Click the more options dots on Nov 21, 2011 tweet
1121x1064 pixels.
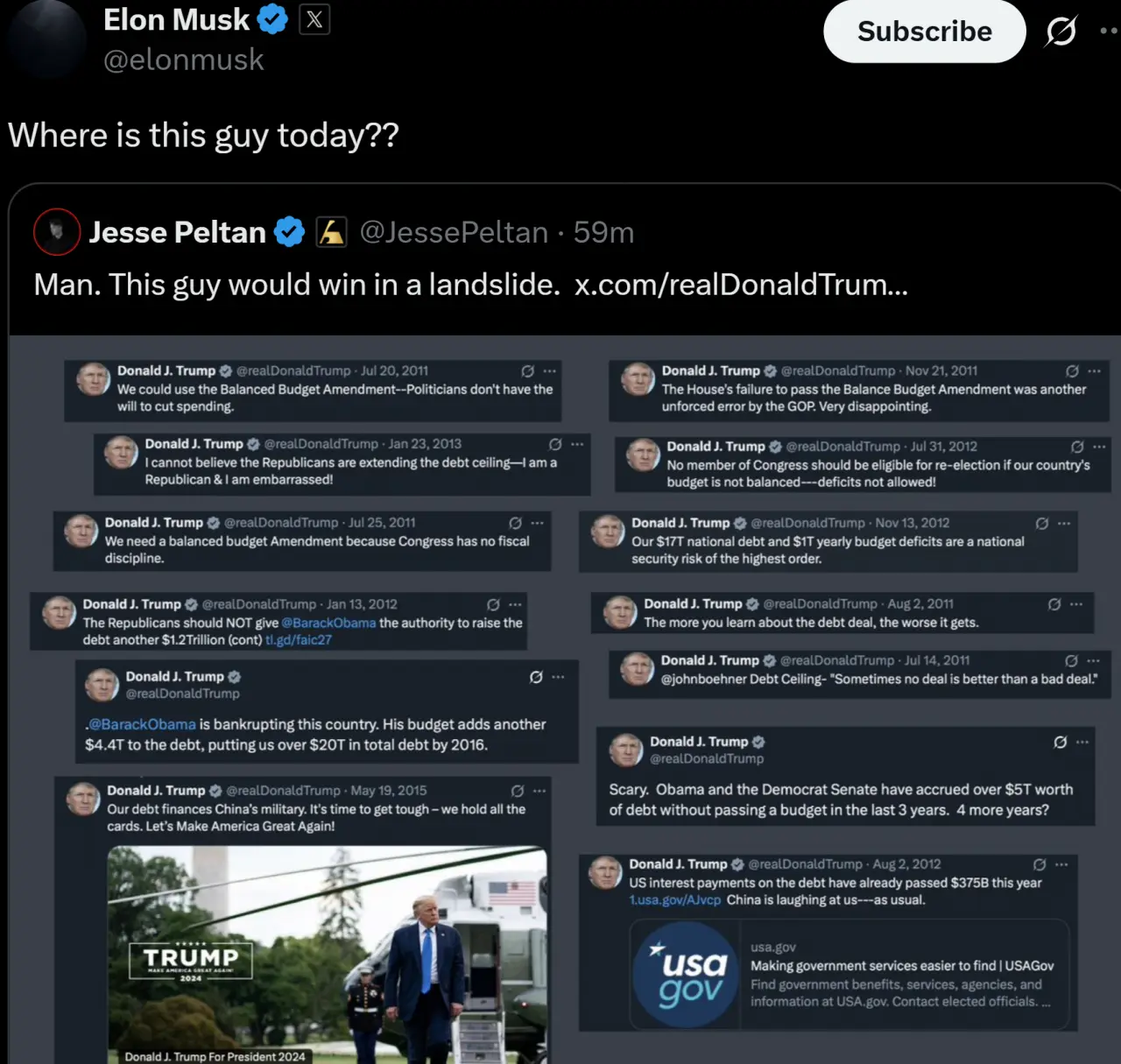[x=1094, y=370]
